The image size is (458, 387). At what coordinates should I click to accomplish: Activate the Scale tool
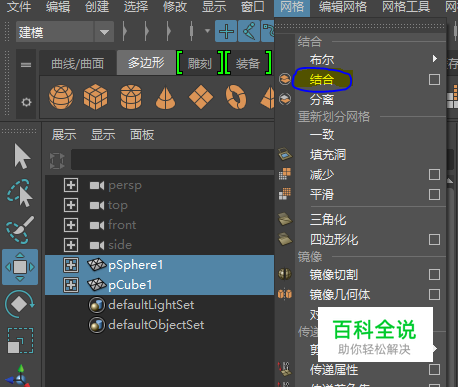point(20,340)
